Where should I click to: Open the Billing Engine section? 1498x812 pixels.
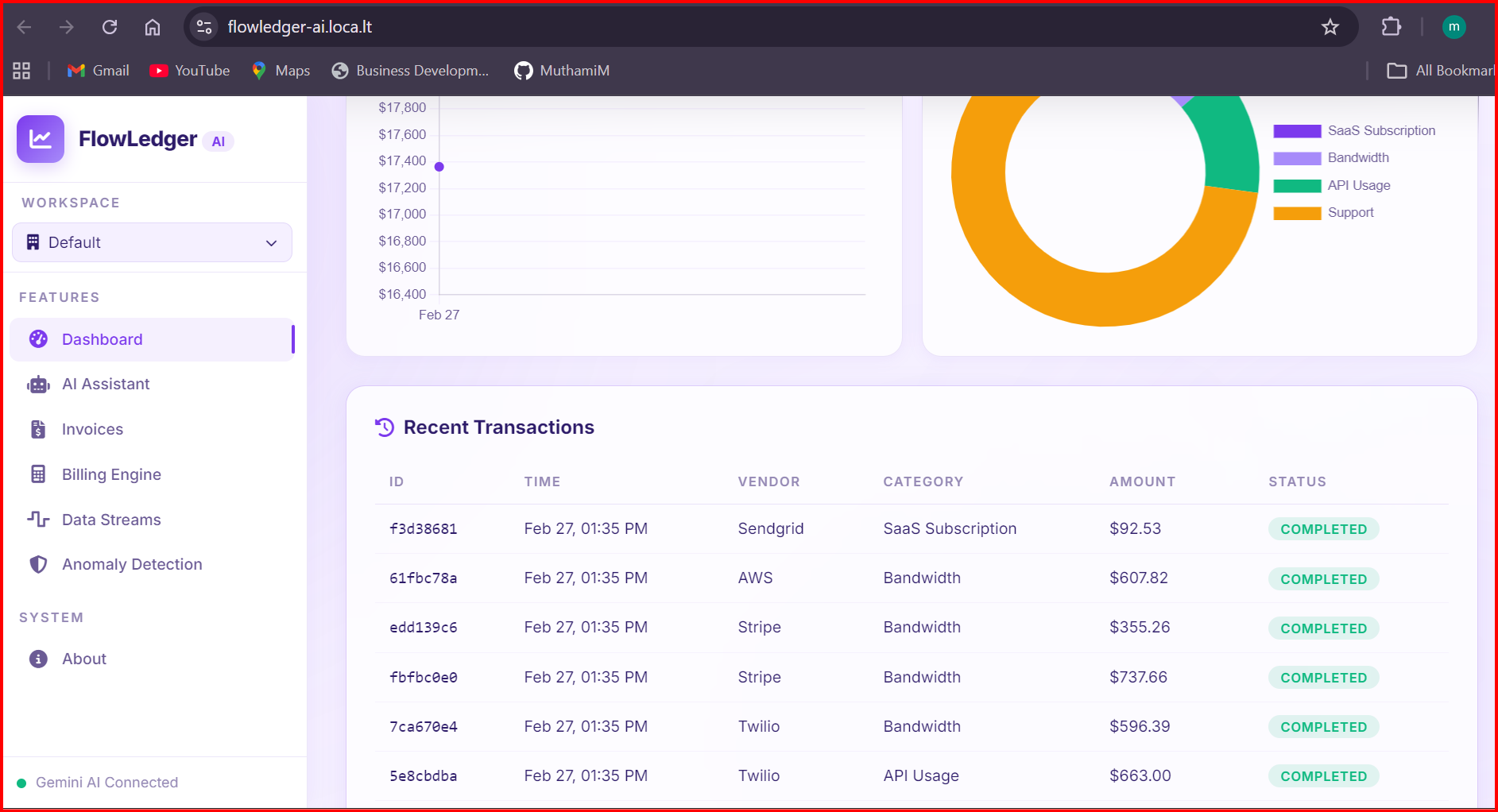[x=152, y=474]
